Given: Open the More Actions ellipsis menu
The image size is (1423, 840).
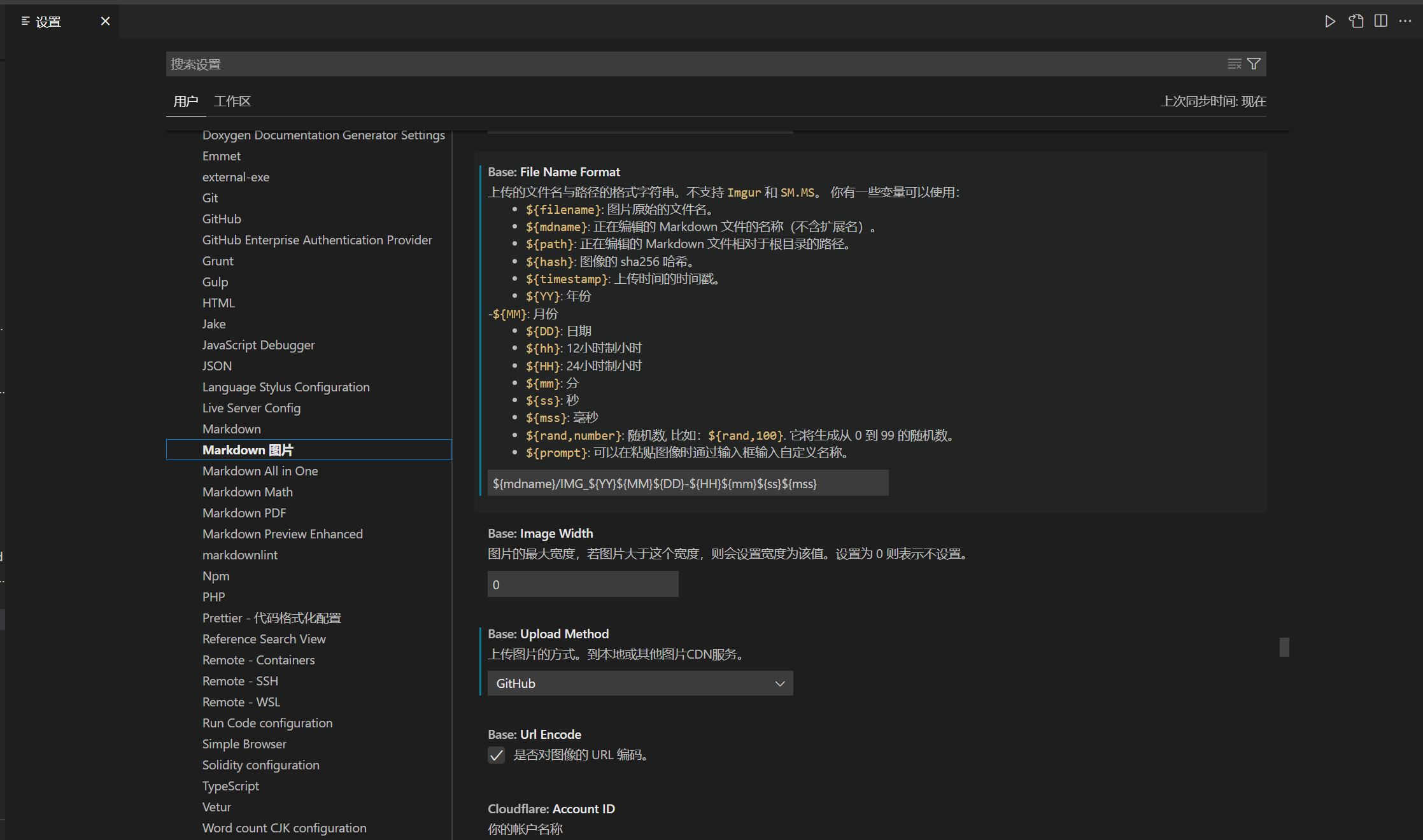Looking at the screenshot, I should pyautogui.click(x=1405, y=21).
